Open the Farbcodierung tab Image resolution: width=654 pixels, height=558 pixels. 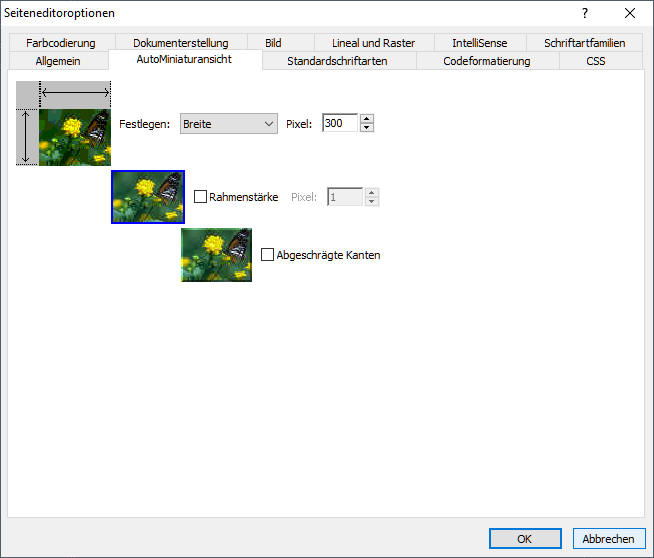tap(61, 43)
